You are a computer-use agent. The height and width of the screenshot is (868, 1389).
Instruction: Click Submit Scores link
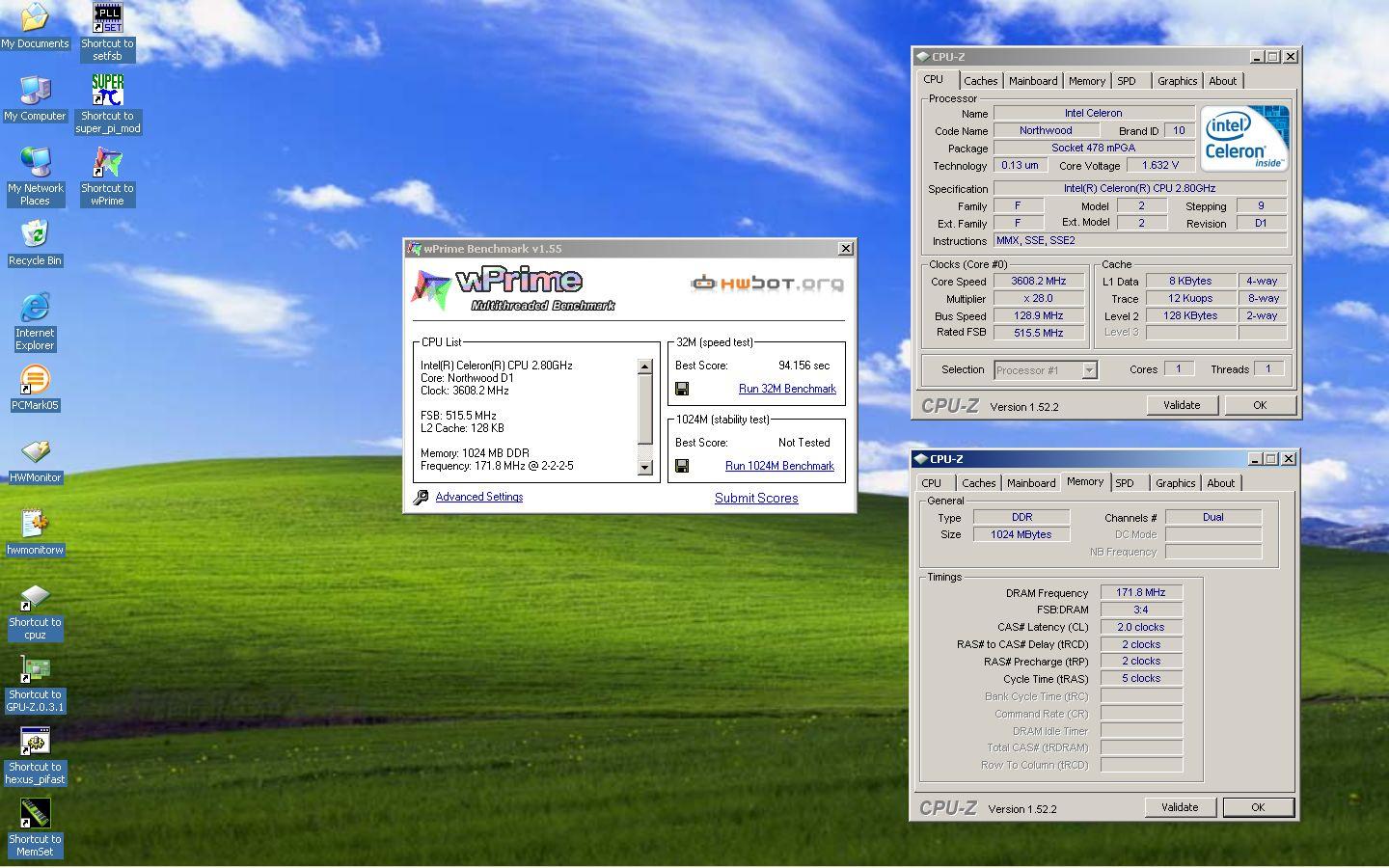(756, 499)
